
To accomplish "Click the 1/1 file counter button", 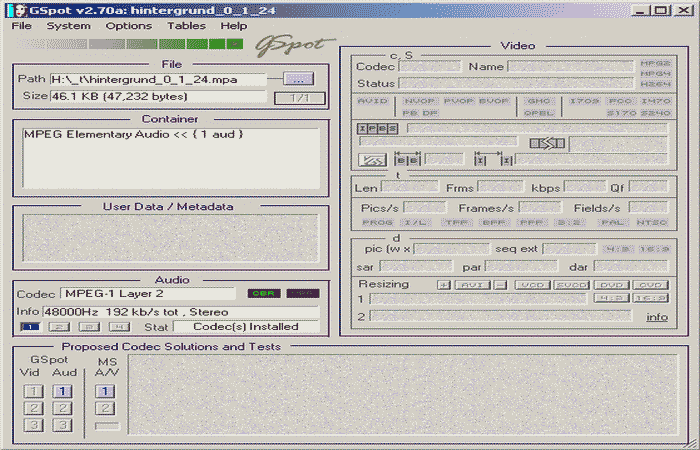I will (299, 97).
